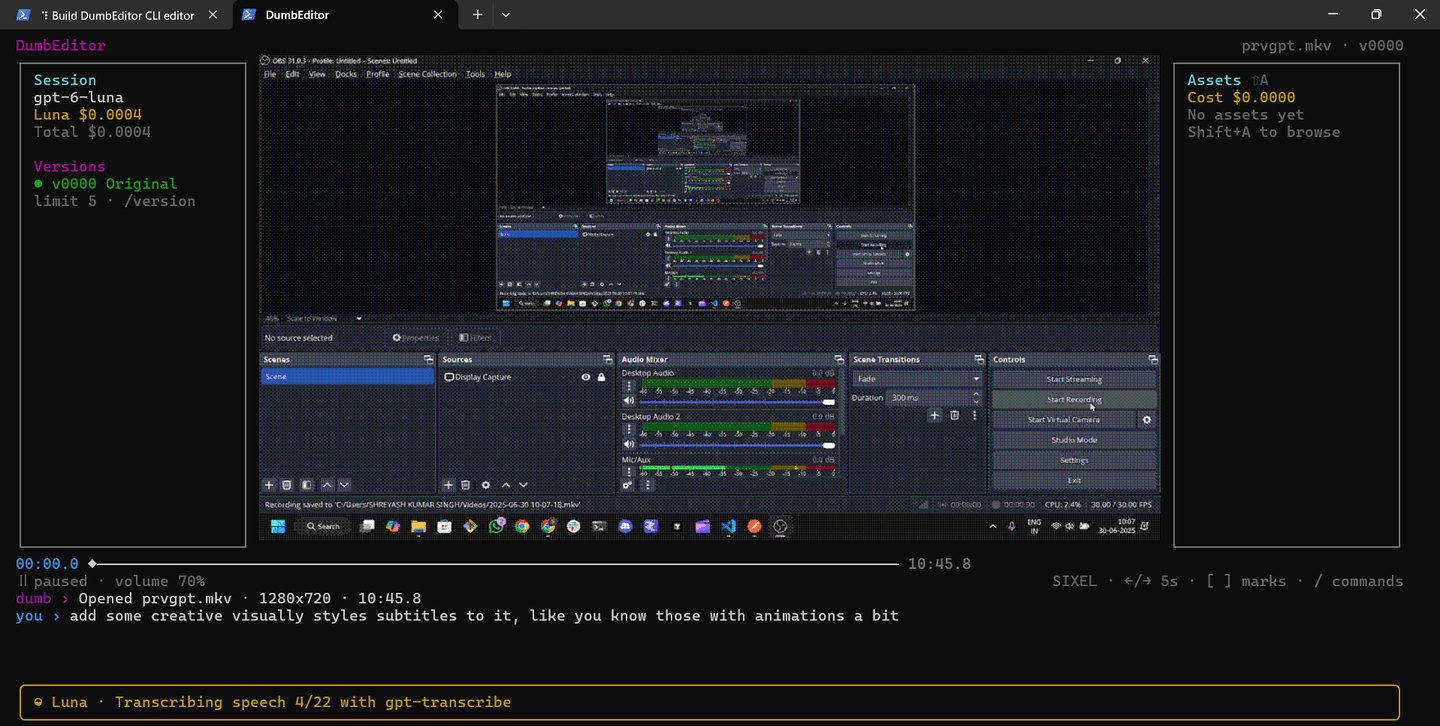Image resolution: width=1440 pixels, height=726 pixels.
Task: Open the OBS Tools menu
Action: pyautogui.click(x=475, y=74)
